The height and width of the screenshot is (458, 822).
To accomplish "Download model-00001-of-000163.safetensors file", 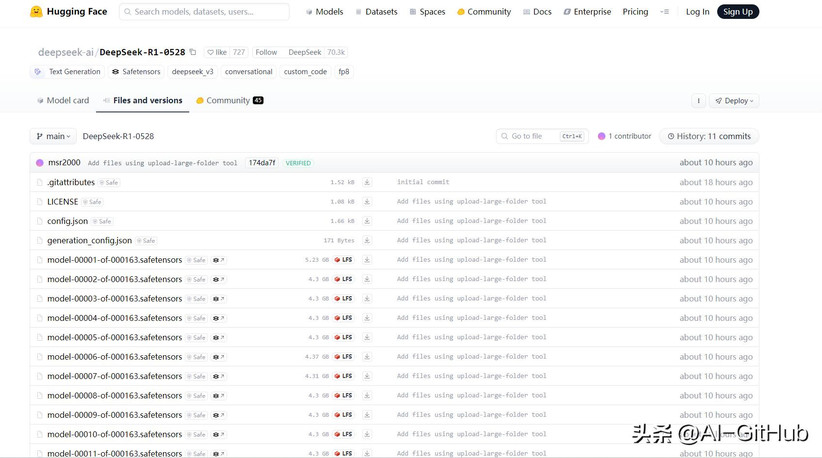I will (x=367, y=260).
